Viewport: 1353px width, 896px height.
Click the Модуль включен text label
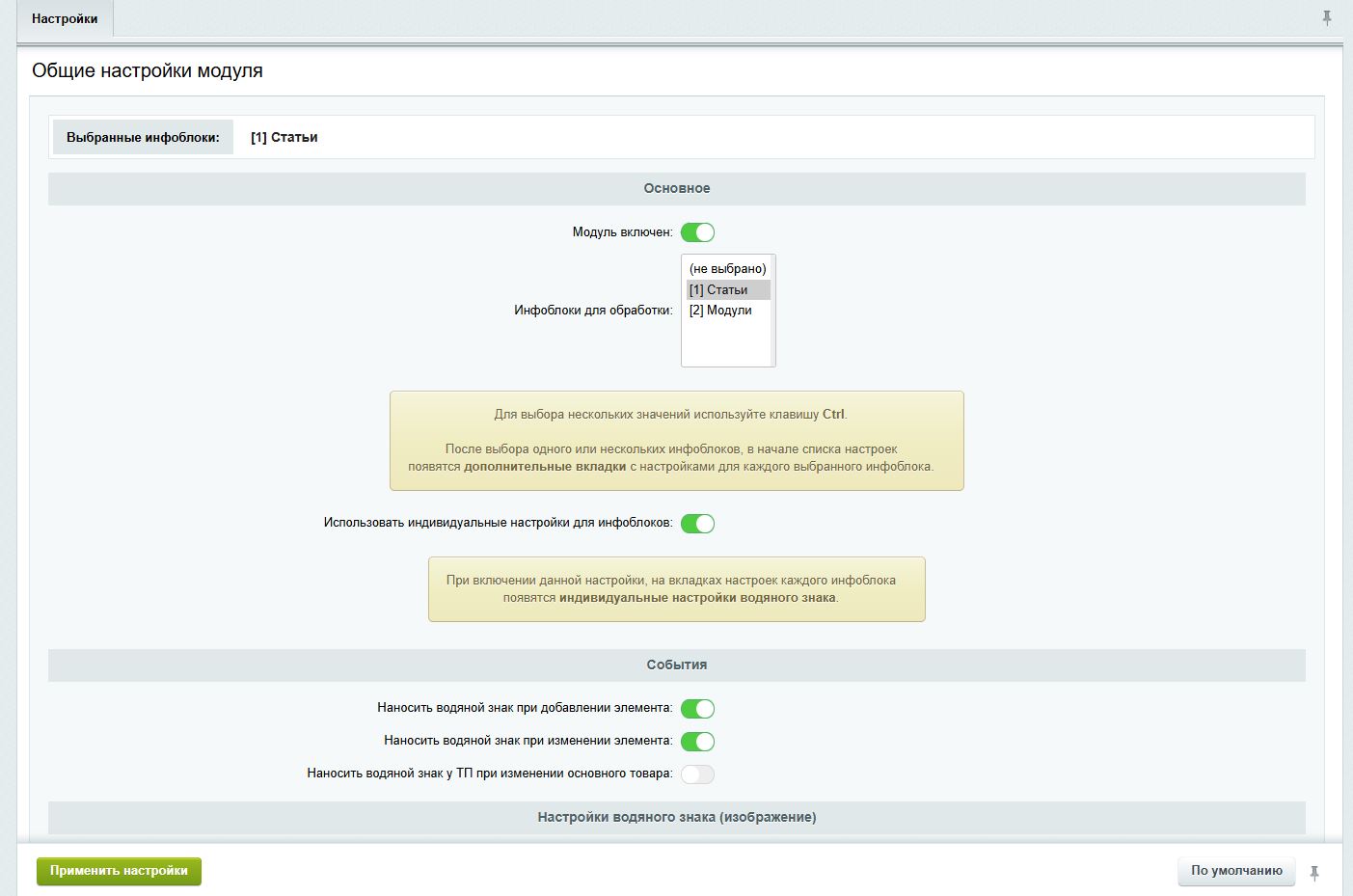tap(622, 232)
